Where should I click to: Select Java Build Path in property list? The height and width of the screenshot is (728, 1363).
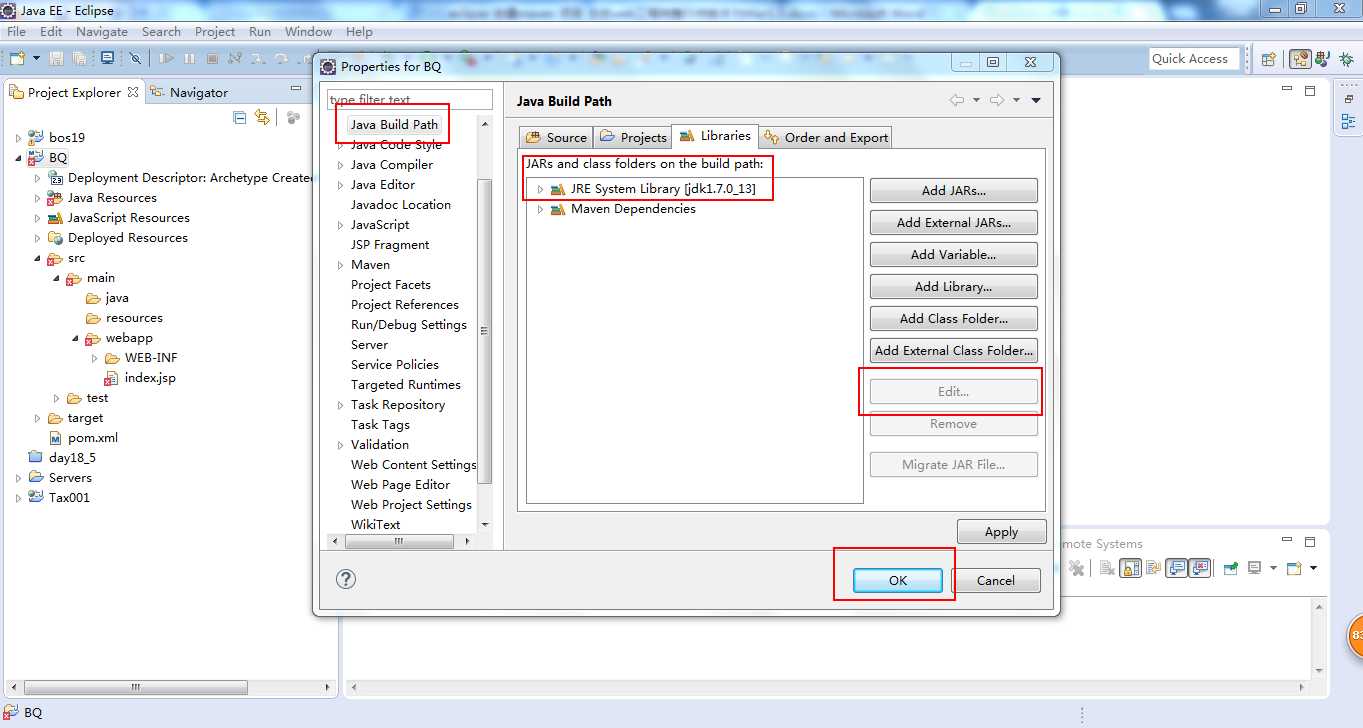click(x=394, y=125)
